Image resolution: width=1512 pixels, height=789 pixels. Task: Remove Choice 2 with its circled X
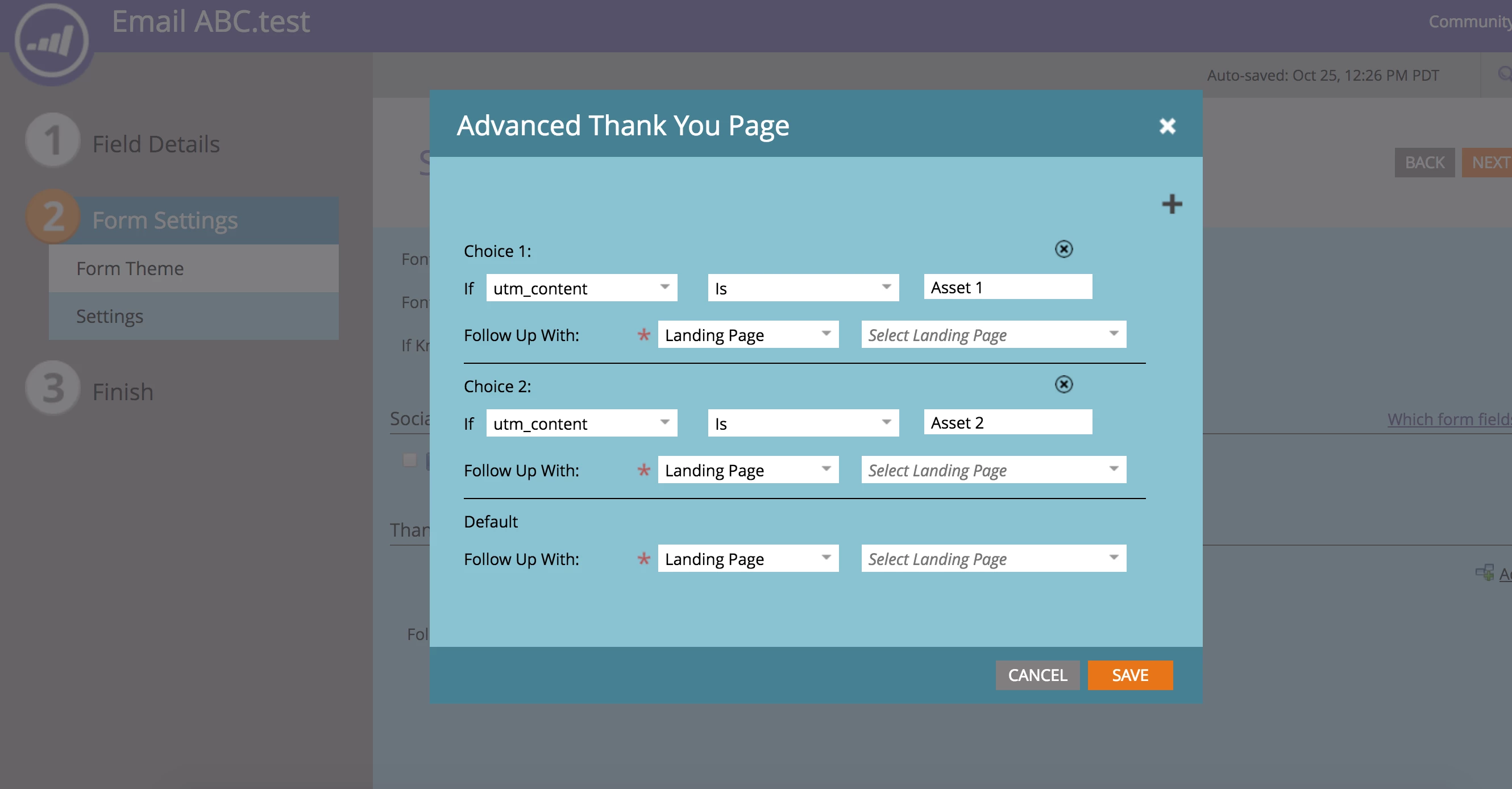(x=1063, y=384)
